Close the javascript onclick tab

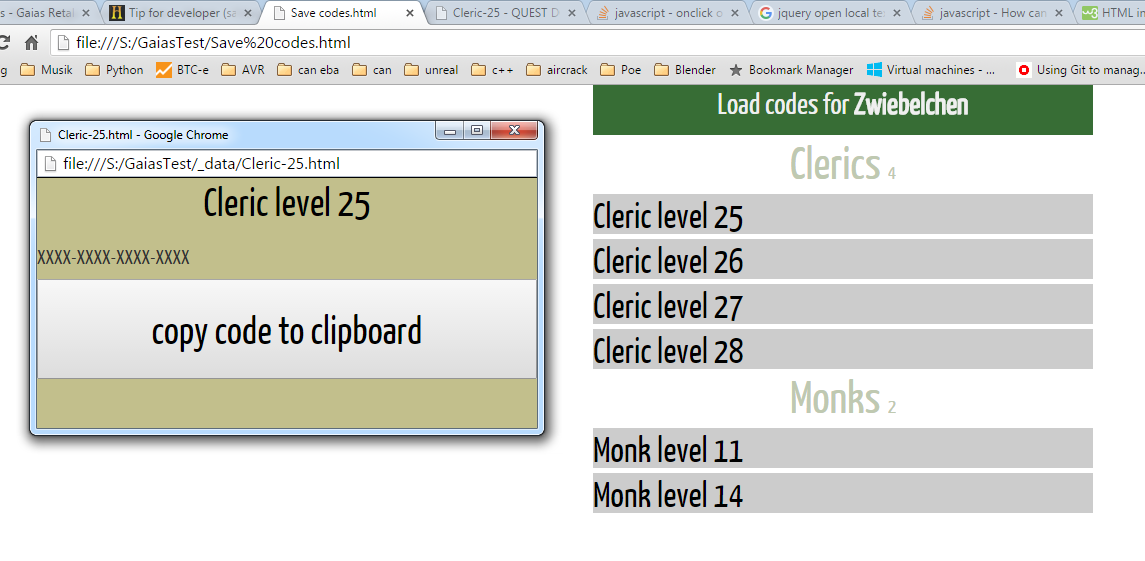734,13
